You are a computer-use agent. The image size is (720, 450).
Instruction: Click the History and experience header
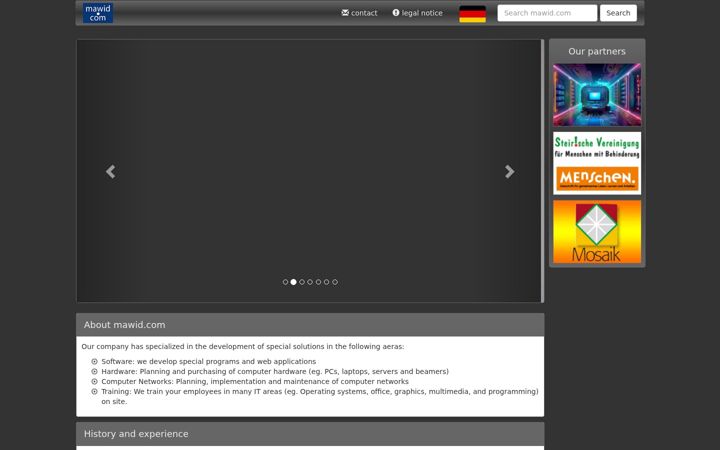click(310, 434)
